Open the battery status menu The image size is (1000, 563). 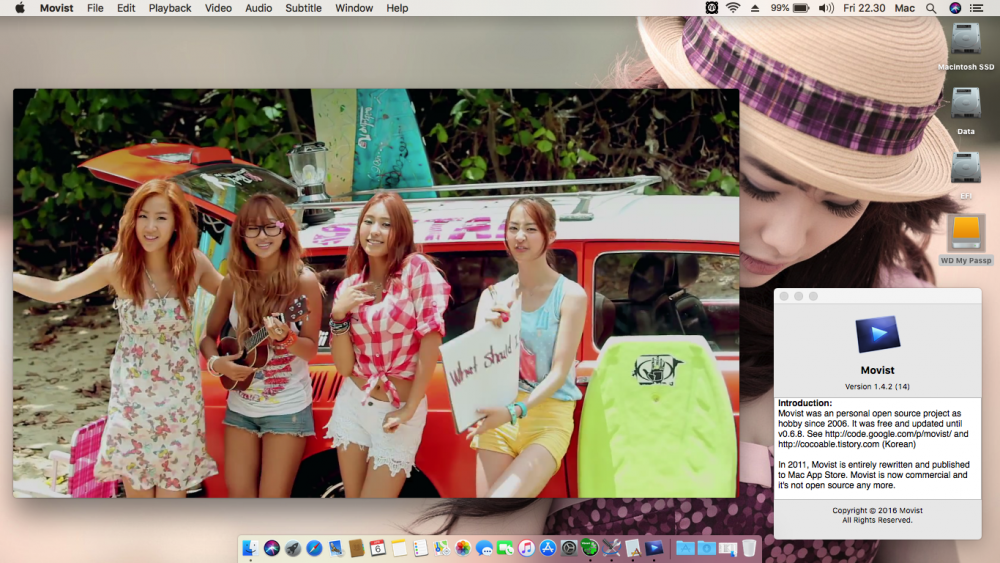point(790,8)
